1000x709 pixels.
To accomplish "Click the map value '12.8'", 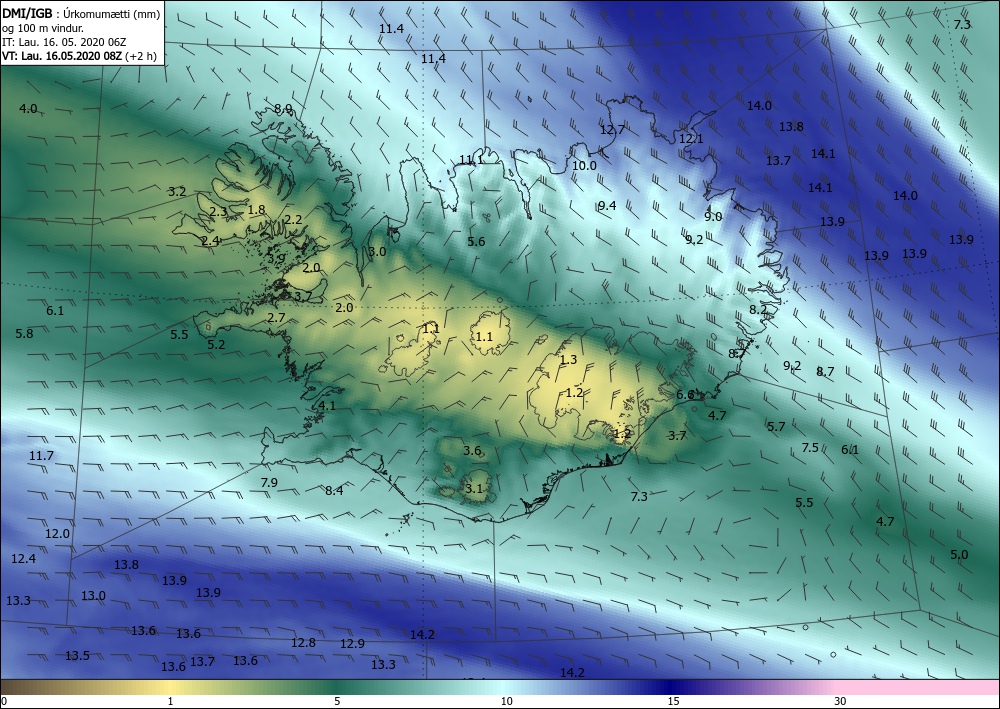I will (x=304, y=642).
